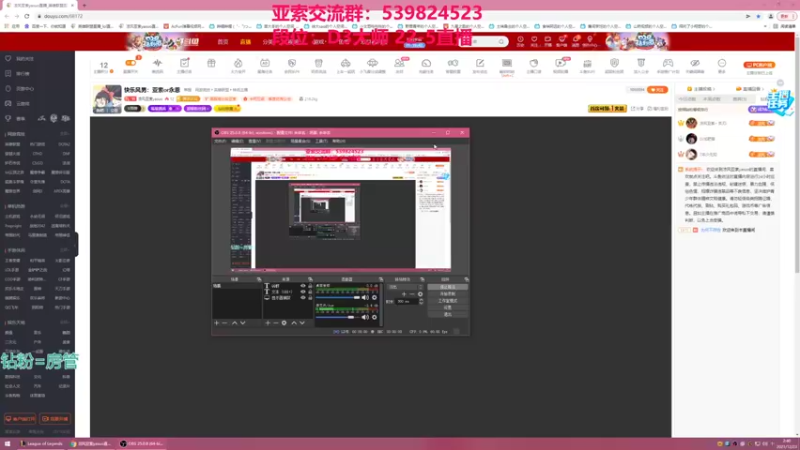Open Audio Mixer dock panel options icon

381,279
